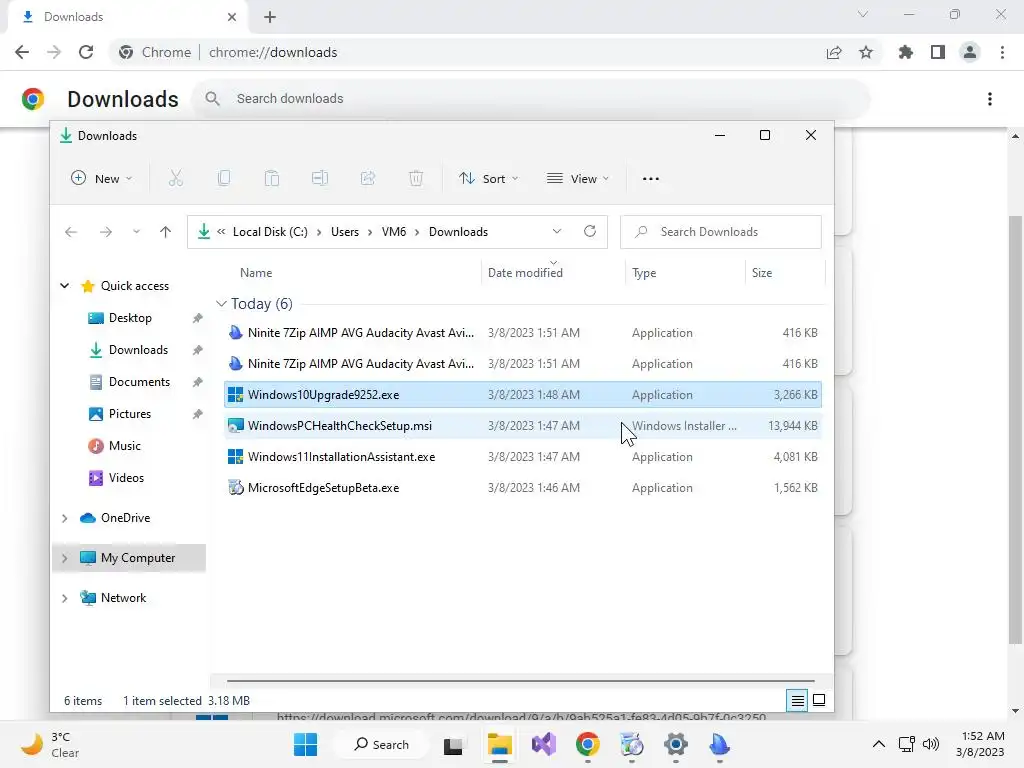The image size is (1024, 768).
Task: Go up one folder level in Explorer
Action: (165, 232)
